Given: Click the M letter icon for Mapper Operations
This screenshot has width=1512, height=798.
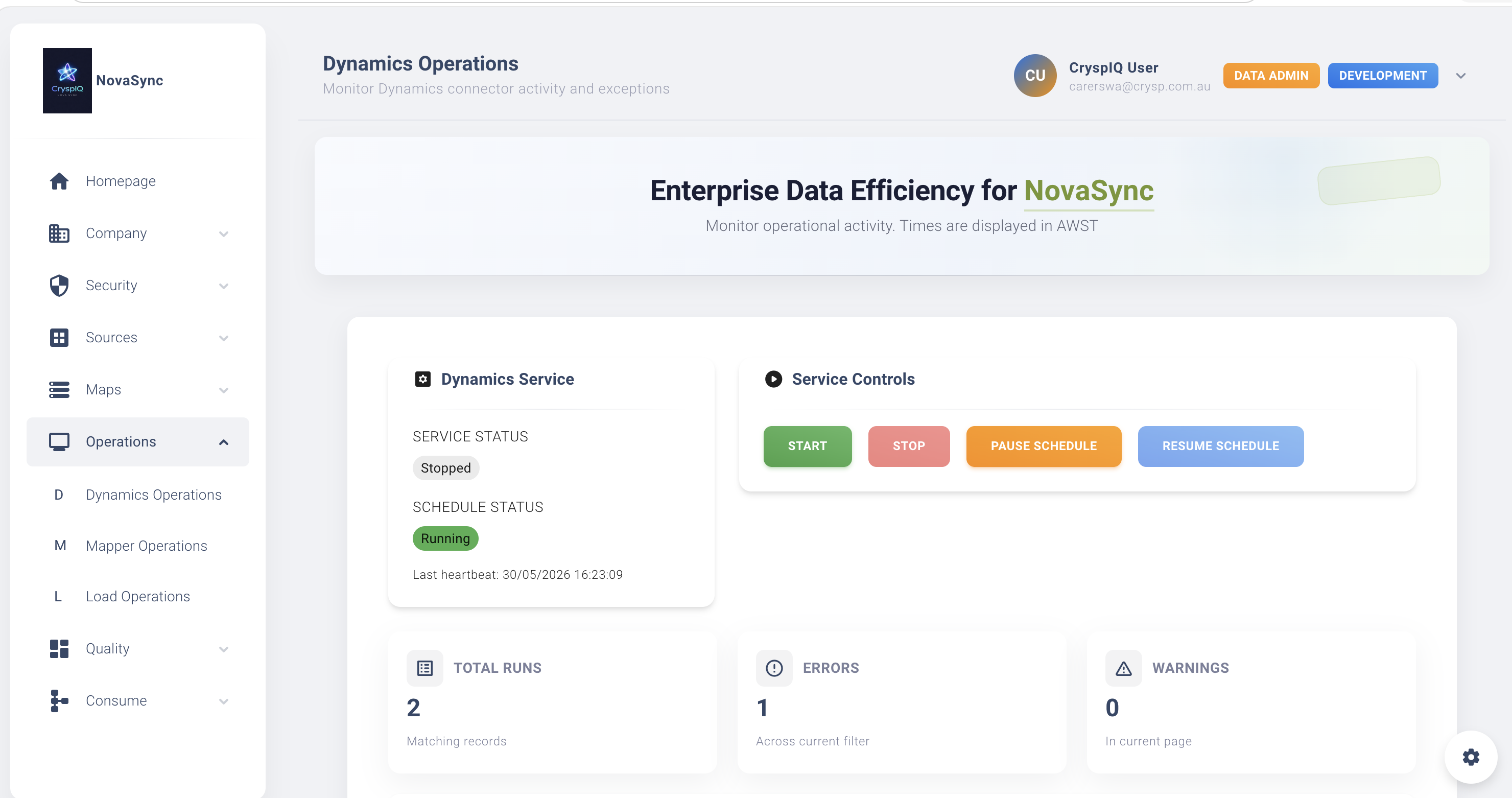Looking at the screenshot, I should point(60,546).
